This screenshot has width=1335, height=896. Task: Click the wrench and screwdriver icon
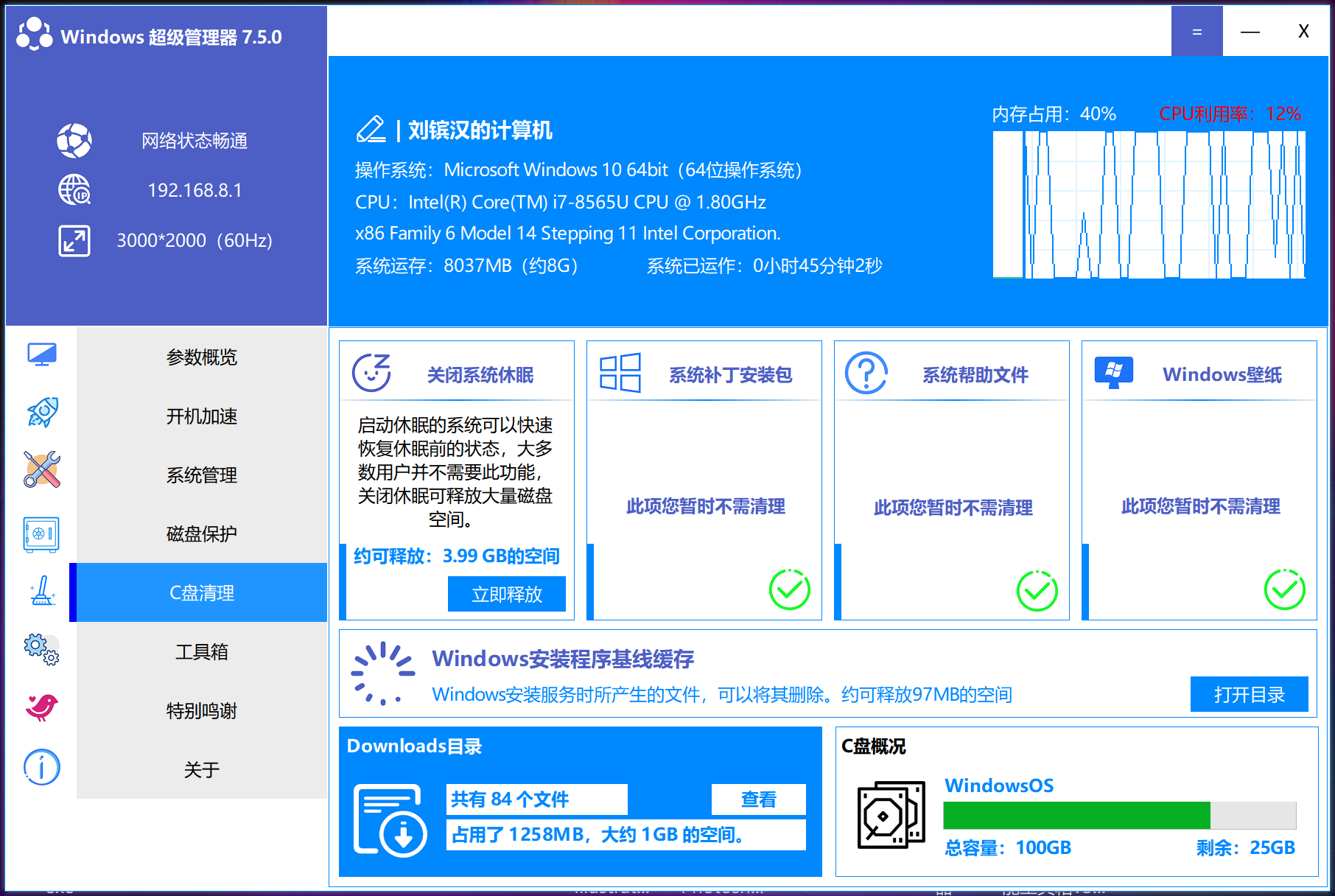pyautogui.click(x=42, y=470)
